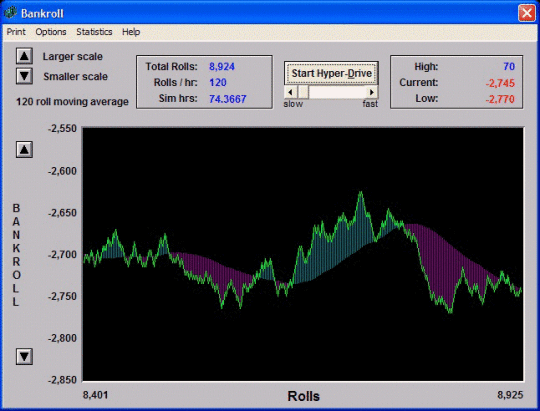Click the simulation speed slider thumb

pyautogui.click(x=303, y=92)
